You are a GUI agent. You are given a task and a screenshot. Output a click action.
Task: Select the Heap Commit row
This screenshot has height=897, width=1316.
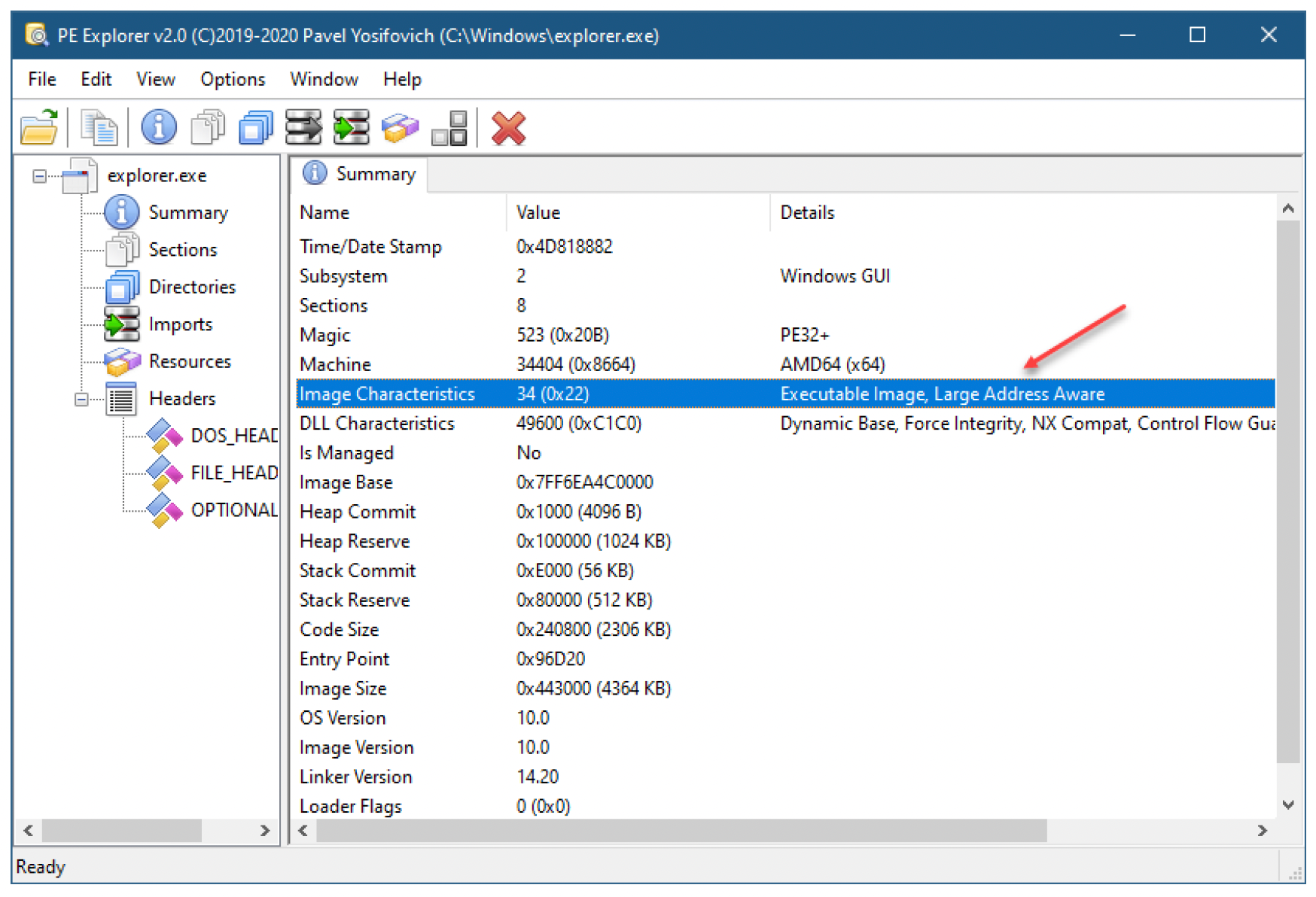click(785, 512)
